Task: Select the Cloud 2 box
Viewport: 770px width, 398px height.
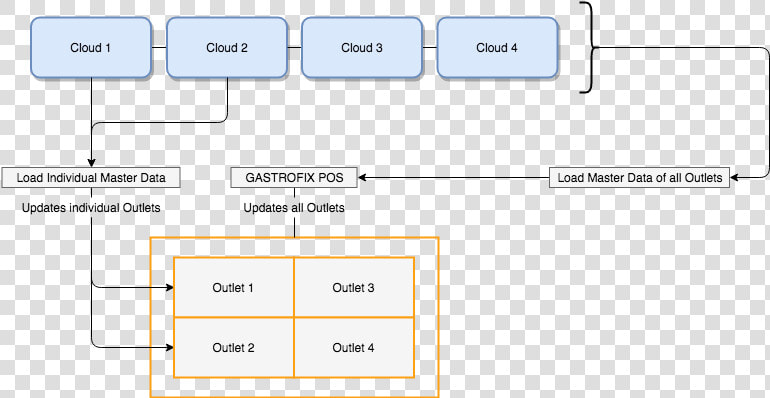Action: [x=227, y=48]
